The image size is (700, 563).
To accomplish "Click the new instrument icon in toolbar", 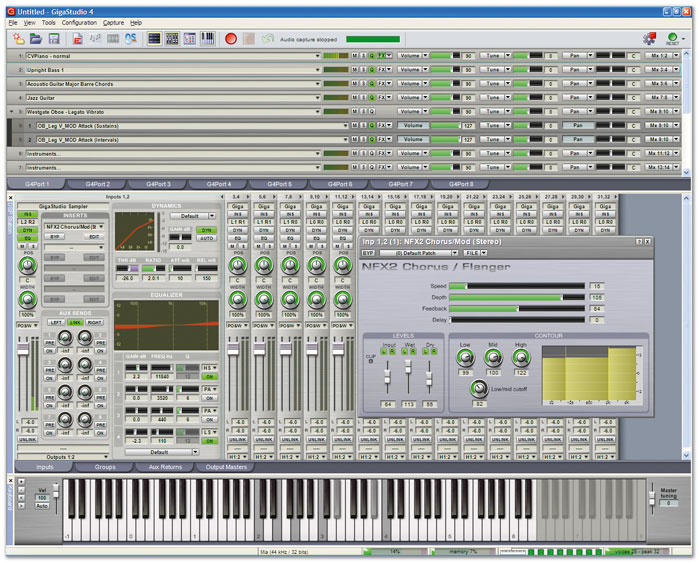I will coord(19,39).
